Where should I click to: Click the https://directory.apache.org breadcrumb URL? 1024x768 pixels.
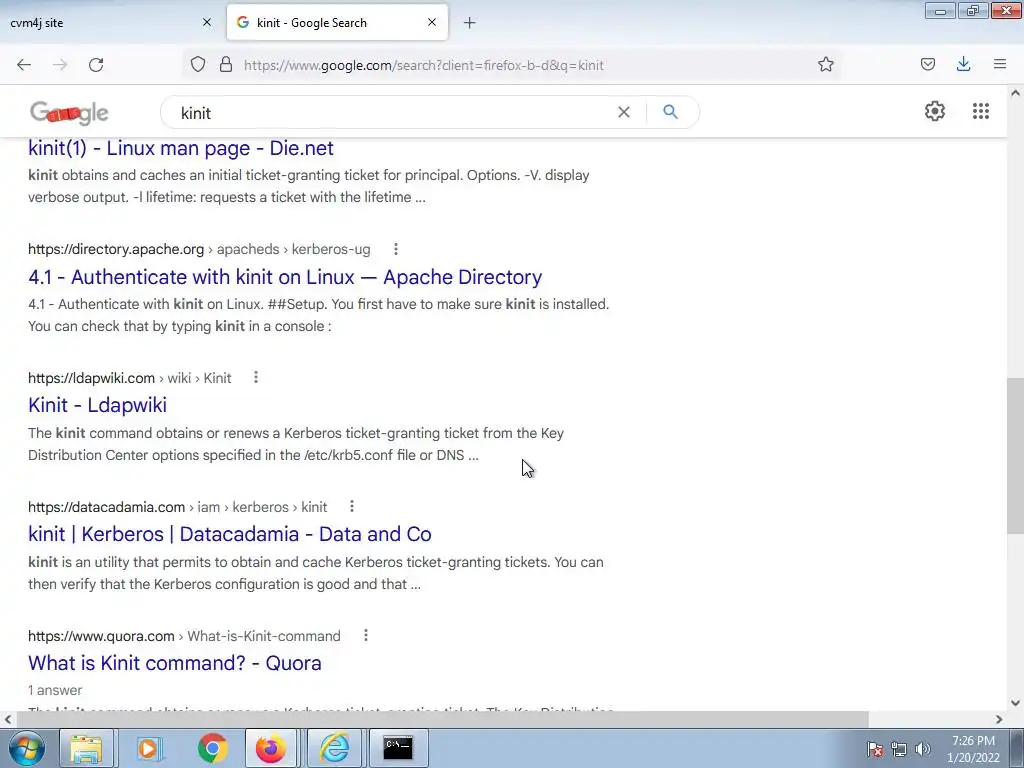[x=116, y=249]
